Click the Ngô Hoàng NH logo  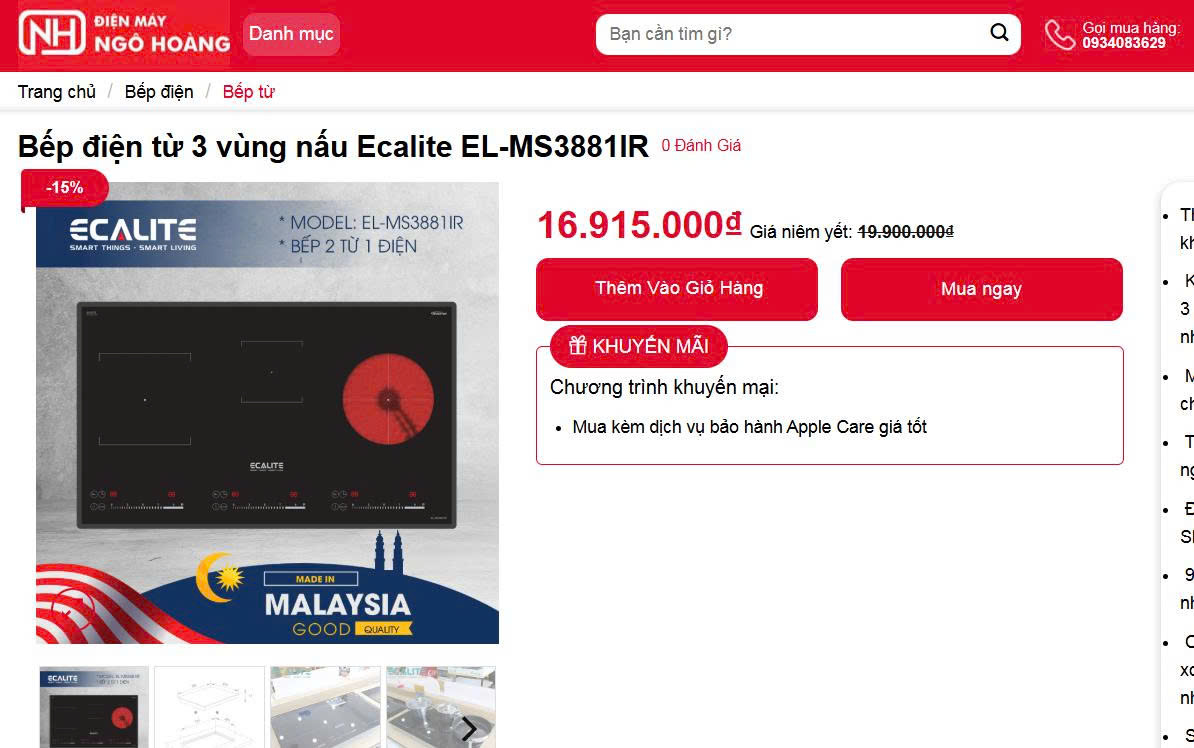(x=125, y=33)
